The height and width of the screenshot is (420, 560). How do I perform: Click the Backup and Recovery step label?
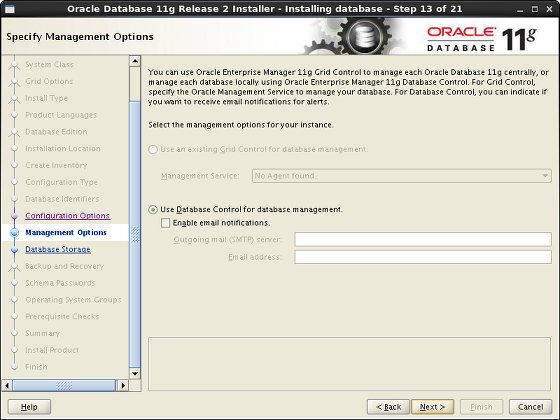click(65, 266)
